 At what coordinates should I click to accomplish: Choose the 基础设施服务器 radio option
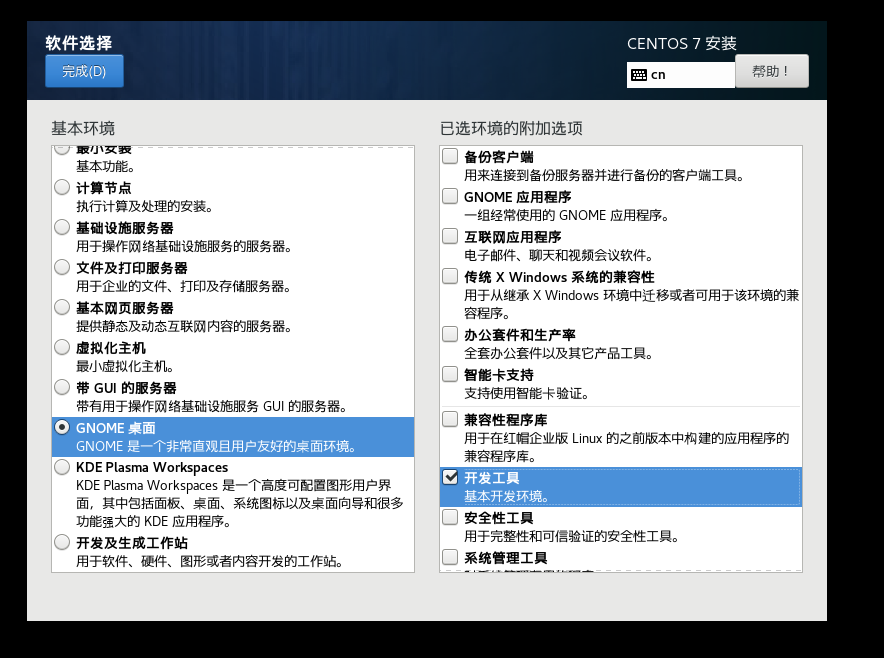tap(62, 227)
